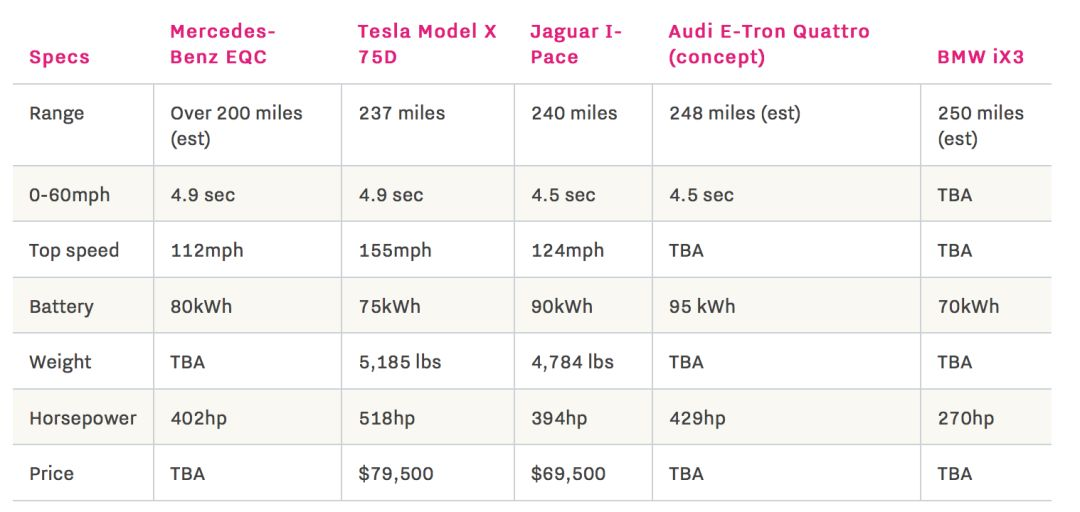Viewport: 1080px width, 512px height.
Task: Select the Weight row label
Action: [60, 361]
